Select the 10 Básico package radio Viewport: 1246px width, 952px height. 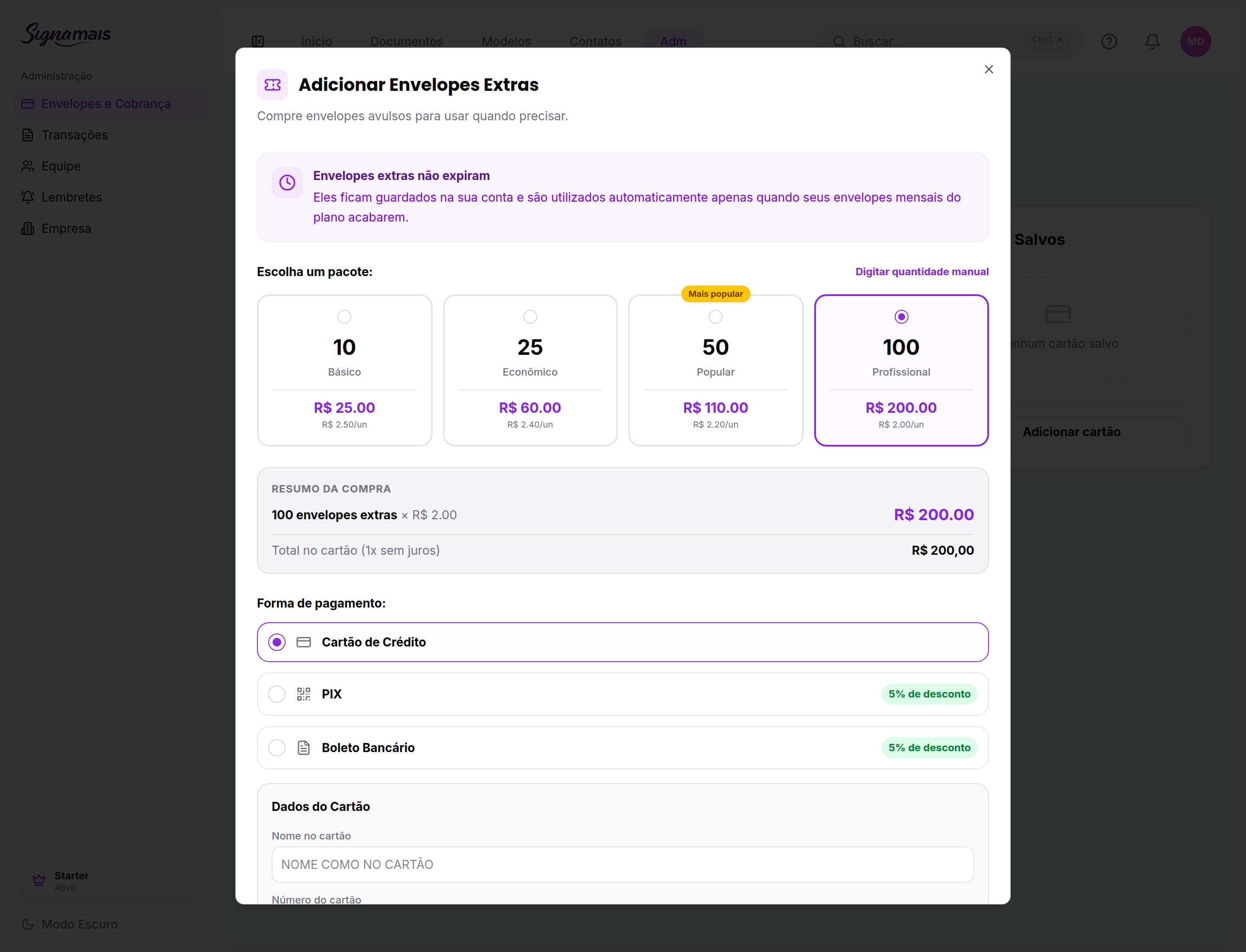click(344, 317)
